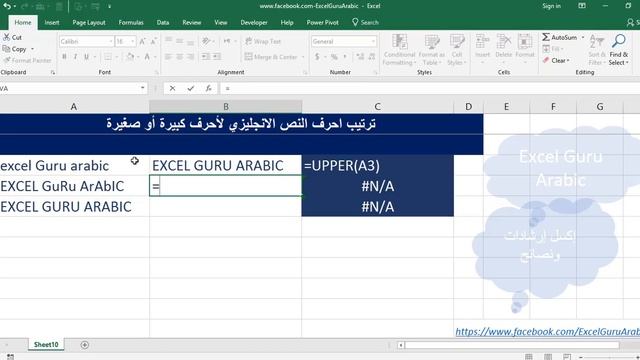Click the Increase Indent icon
Image resolution: width=640 pixels, height=360 pixels.
217,57
